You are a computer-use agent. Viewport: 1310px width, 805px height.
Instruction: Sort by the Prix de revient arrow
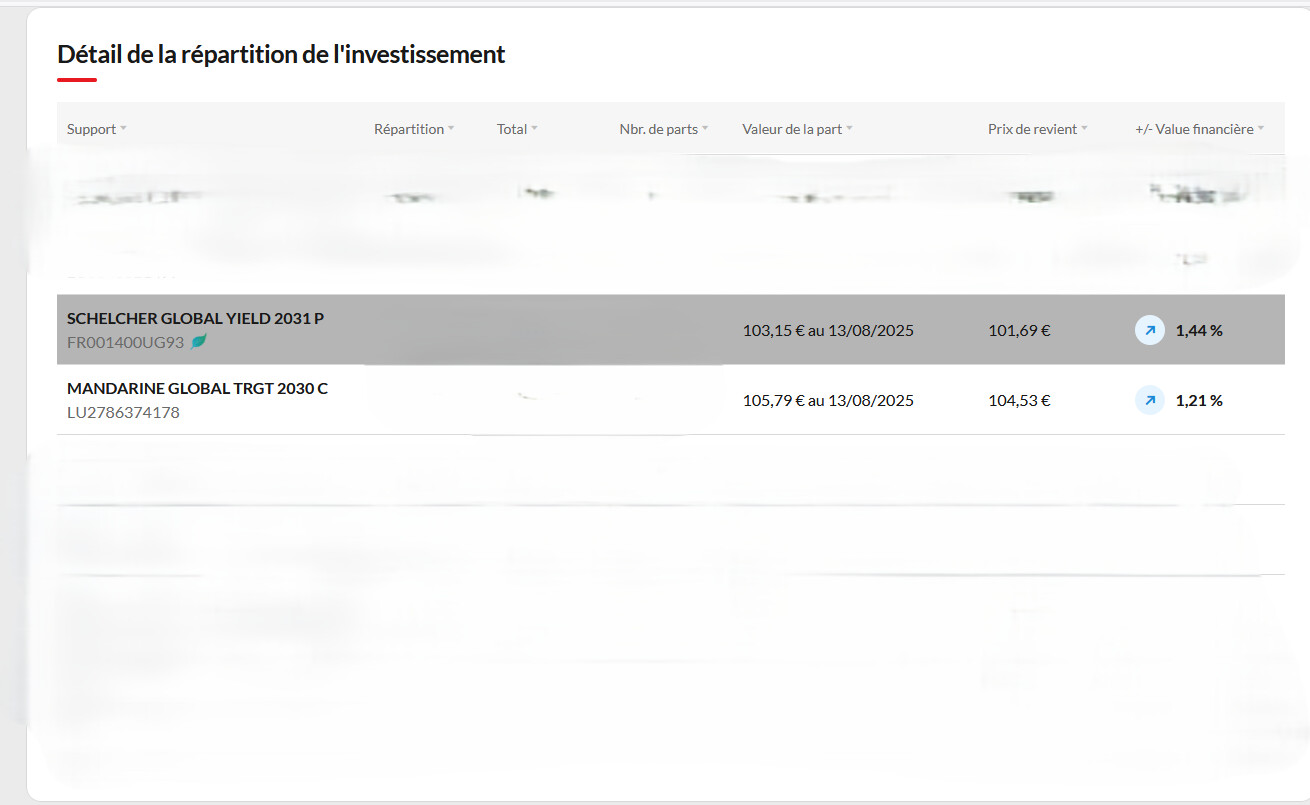1084,129
